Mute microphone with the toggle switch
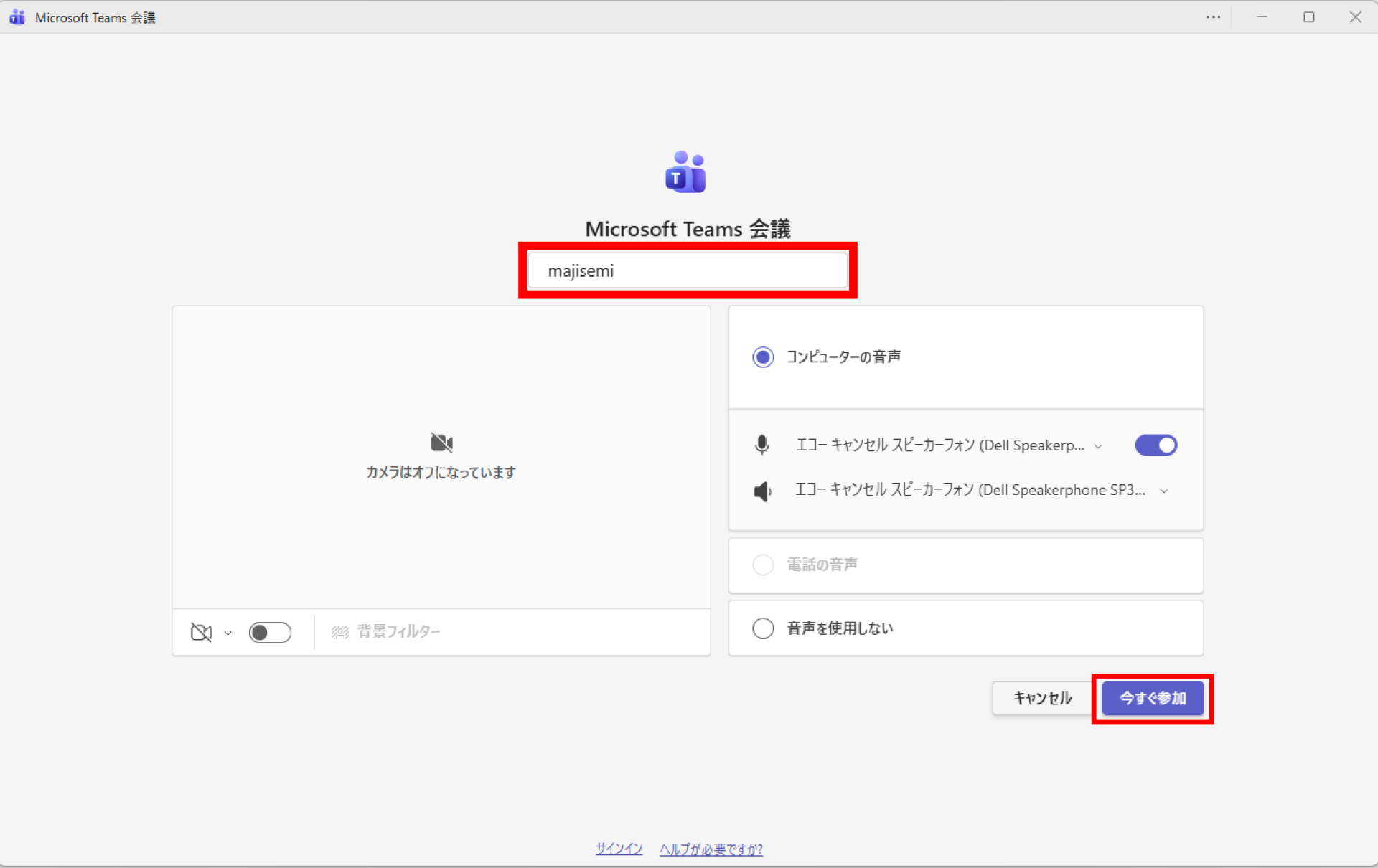Screen dimensions: 1378x868 click(x=1156, y=445)
